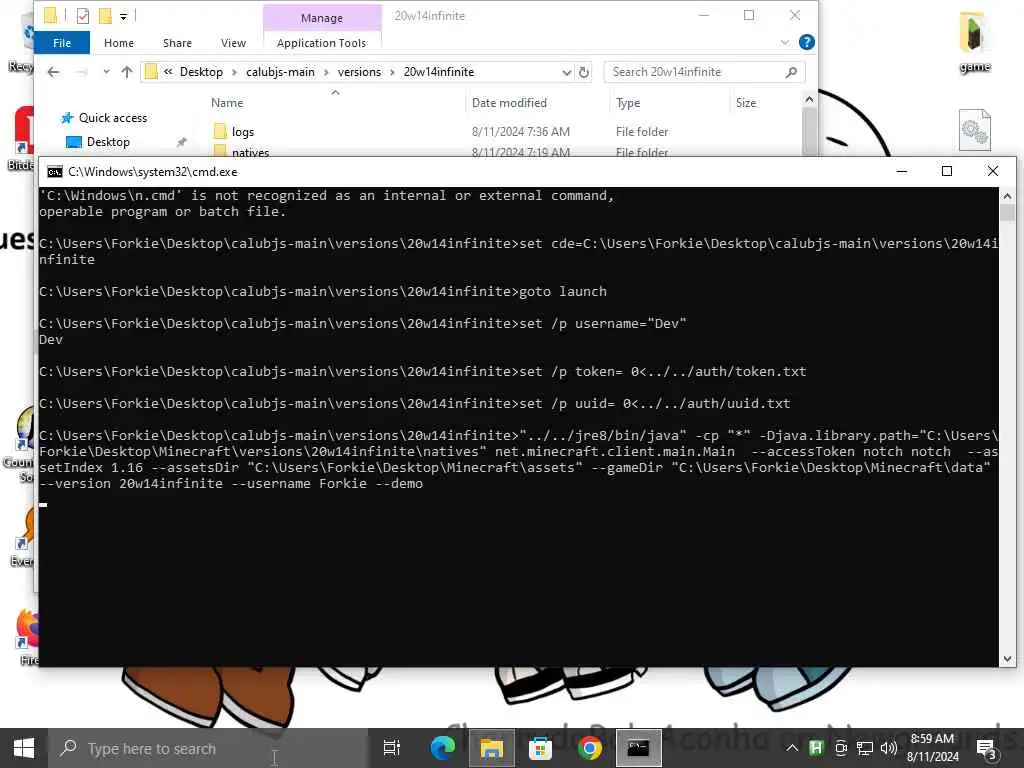
Task: Launch Microsoft Edge from taskbar
Action: pyautogui.click(x=442, y=748)
